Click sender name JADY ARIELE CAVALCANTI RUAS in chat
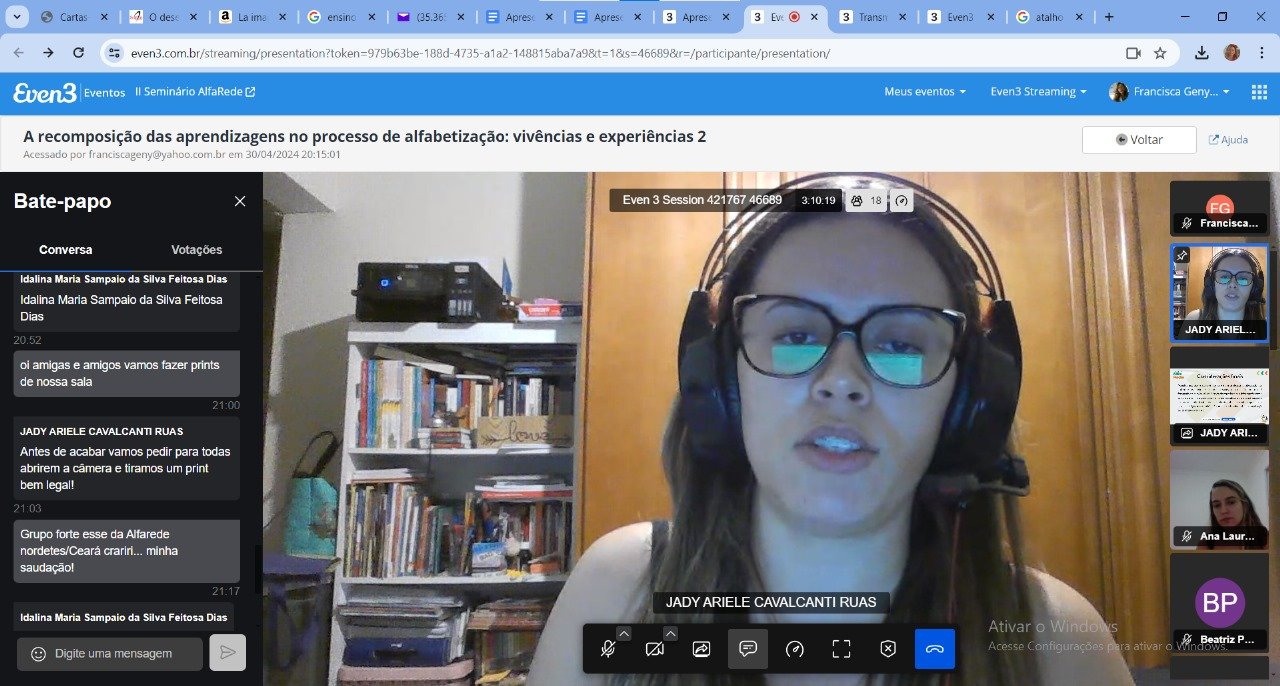Screen dimensions: 1280x686 101,431
